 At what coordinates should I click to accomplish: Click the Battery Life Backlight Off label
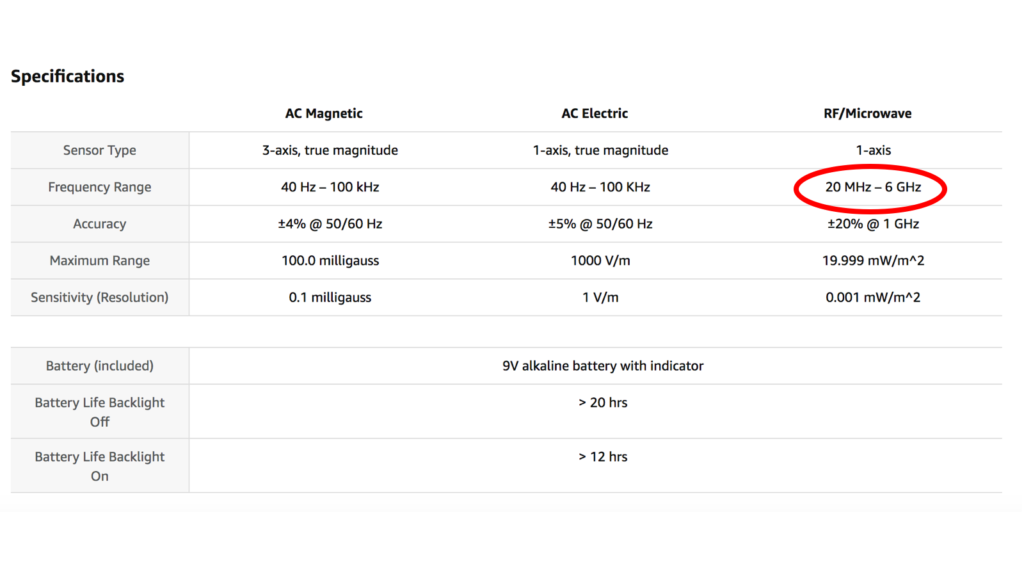(99, 412)
